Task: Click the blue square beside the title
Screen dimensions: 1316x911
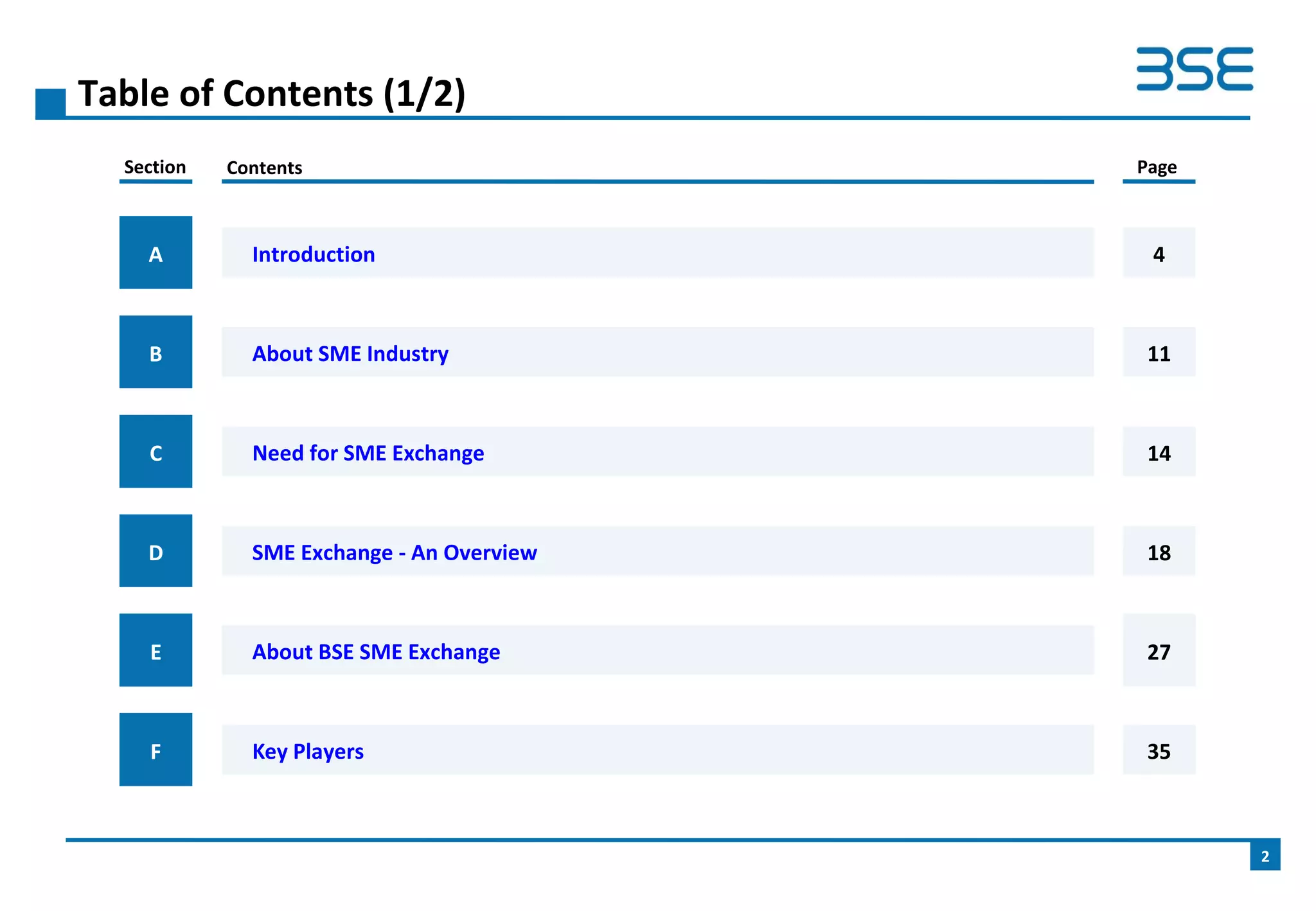Action: pos(50,104)
